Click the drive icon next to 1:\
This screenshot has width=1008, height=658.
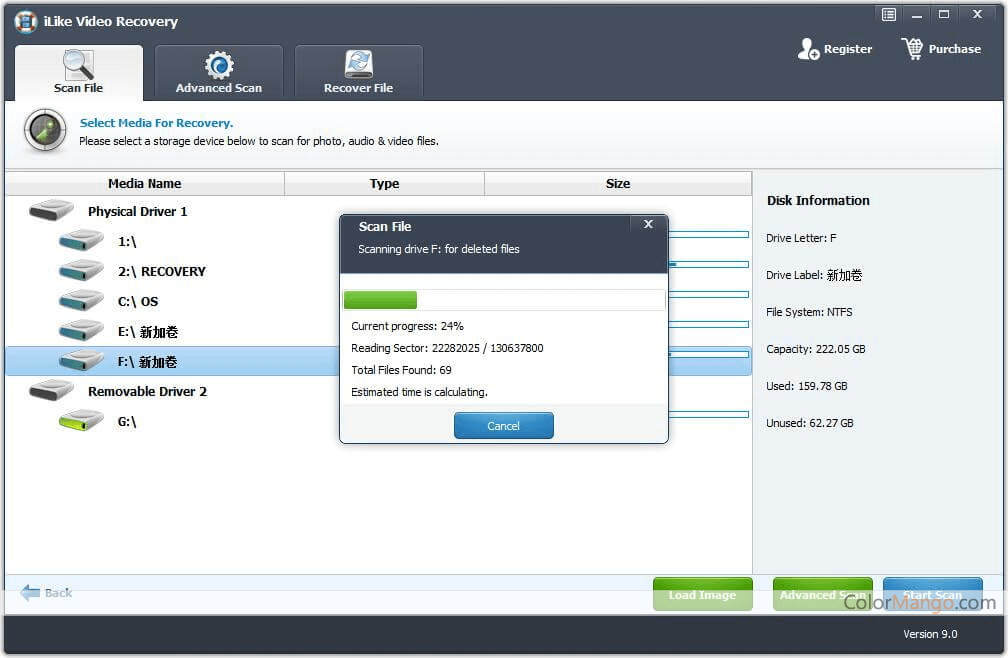[x=81, y=241]
